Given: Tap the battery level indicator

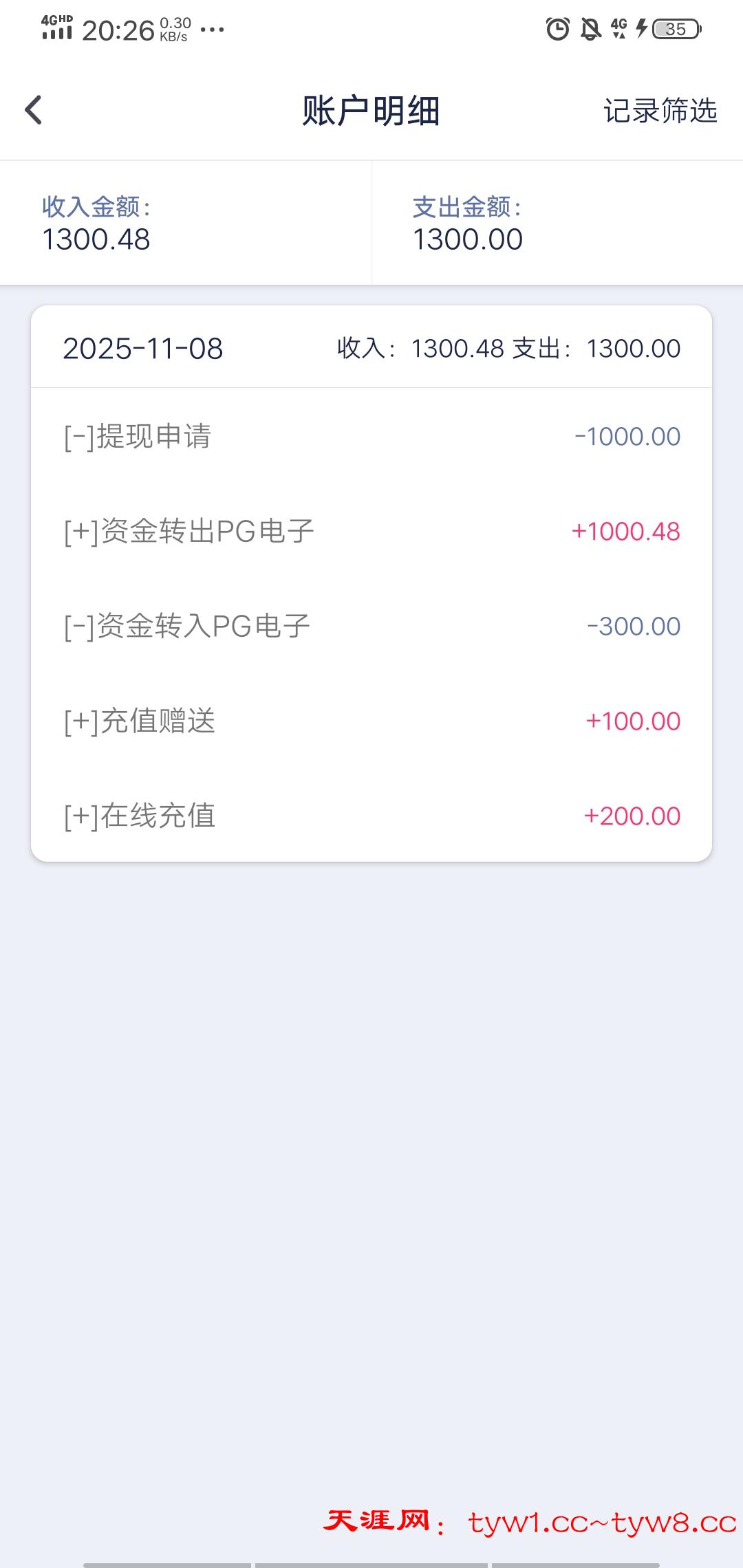Looking at the screenshot, I should pos(676,29).
